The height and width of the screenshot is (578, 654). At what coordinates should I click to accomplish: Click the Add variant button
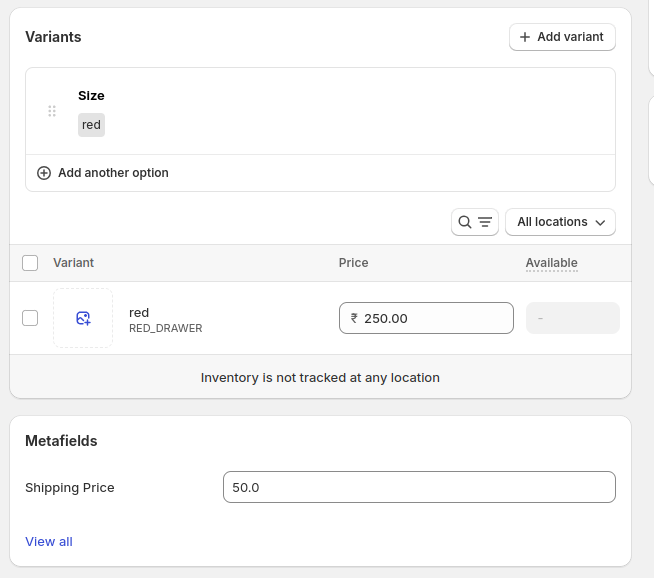click(562, 37)
